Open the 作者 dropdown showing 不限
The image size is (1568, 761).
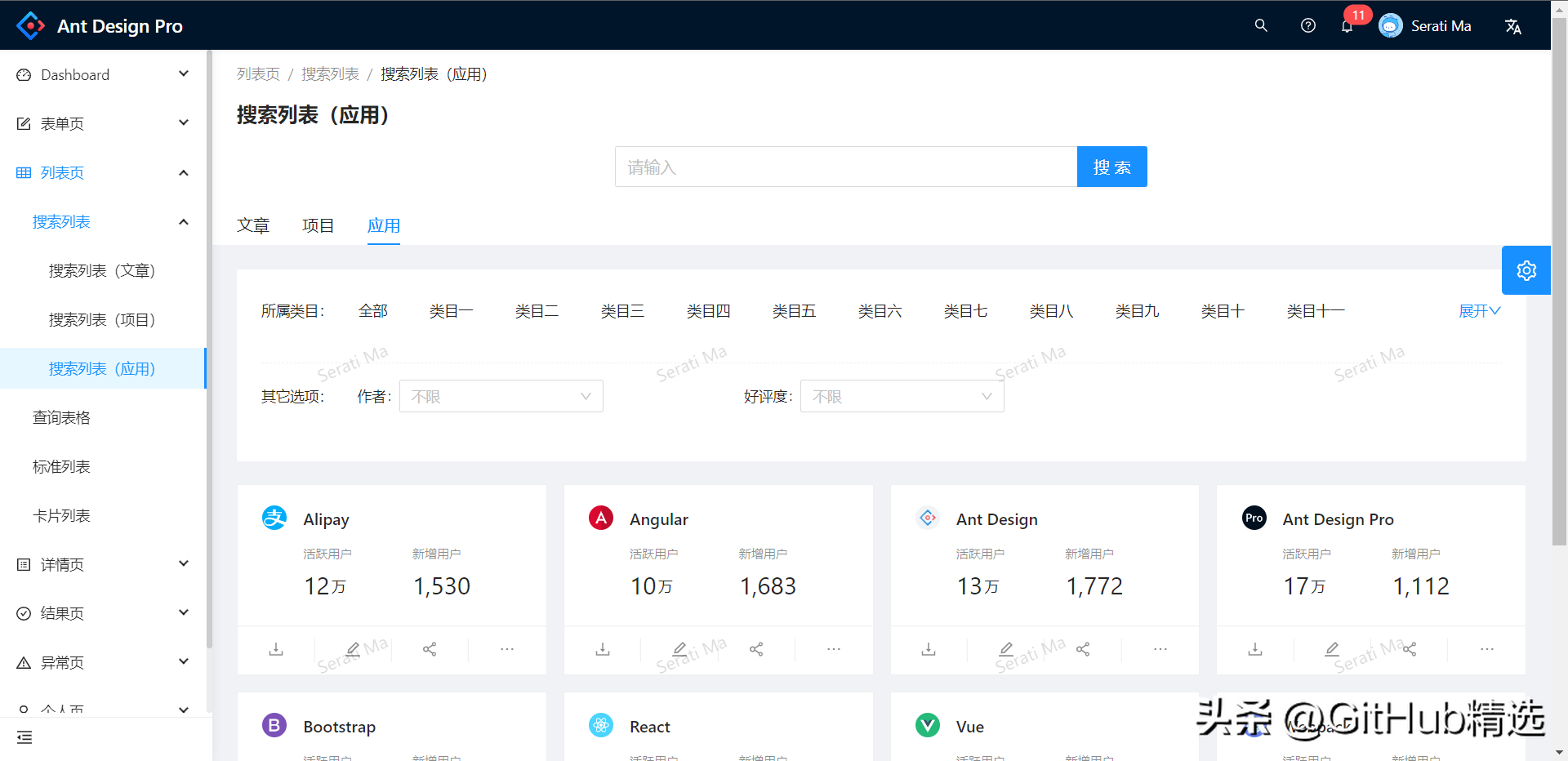501,396
